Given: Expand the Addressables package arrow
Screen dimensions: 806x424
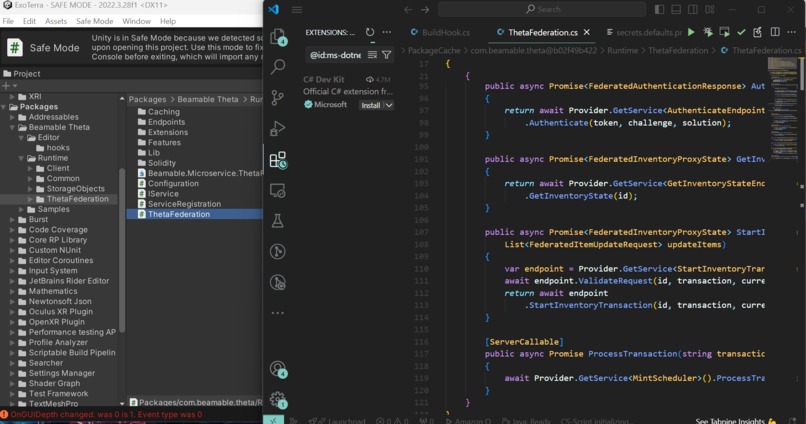Looking at the screenshot, I should point(13,117).
